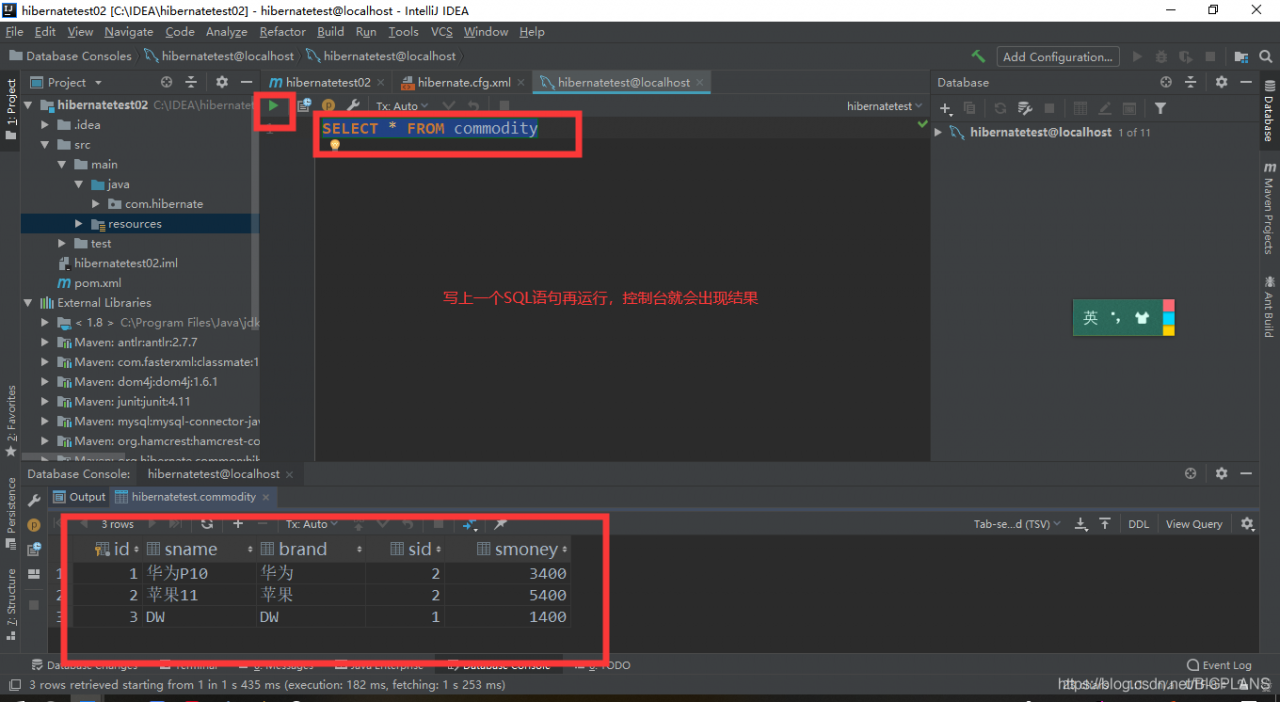Click the IME language indicator 英
Viewport: 1280px width, 702px height.
1090,318
